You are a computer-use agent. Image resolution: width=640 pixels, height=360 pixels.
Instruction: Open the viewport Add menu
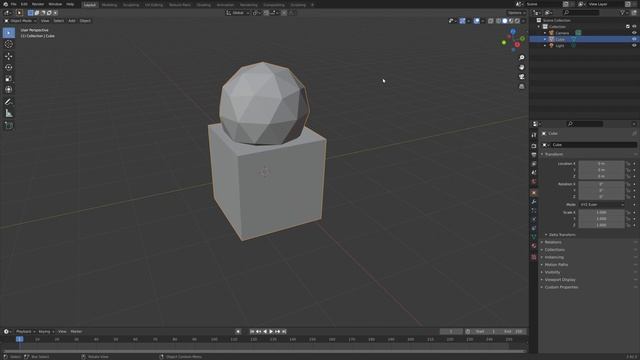(x=72, y=21)
